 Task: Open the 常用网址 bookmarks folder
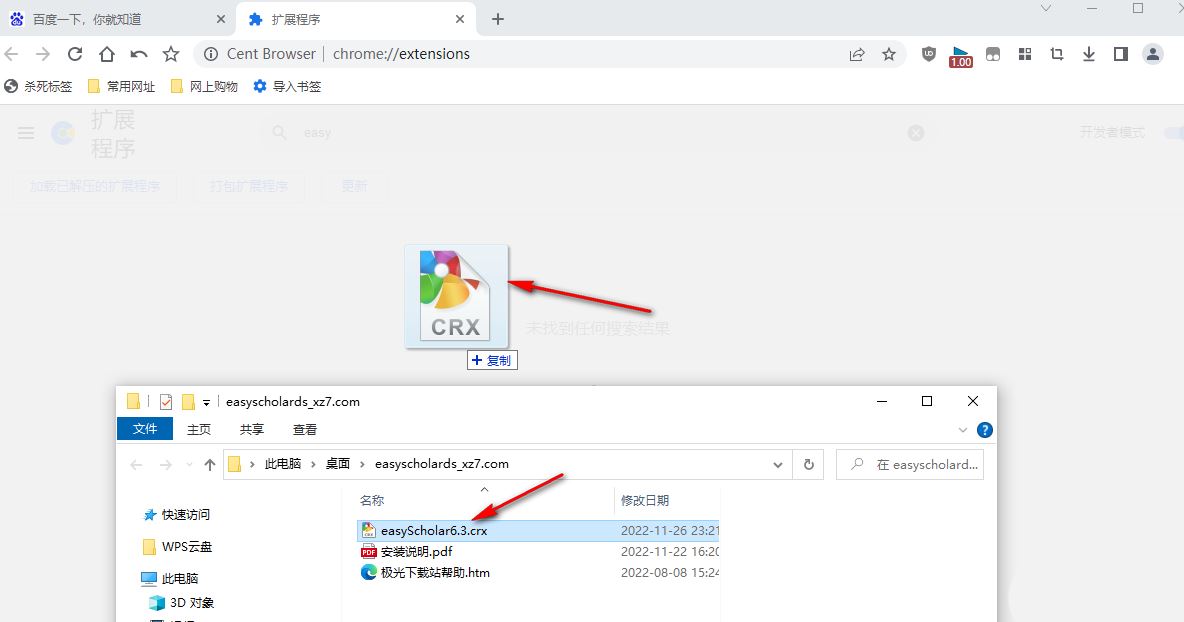(x=121, y=86)
